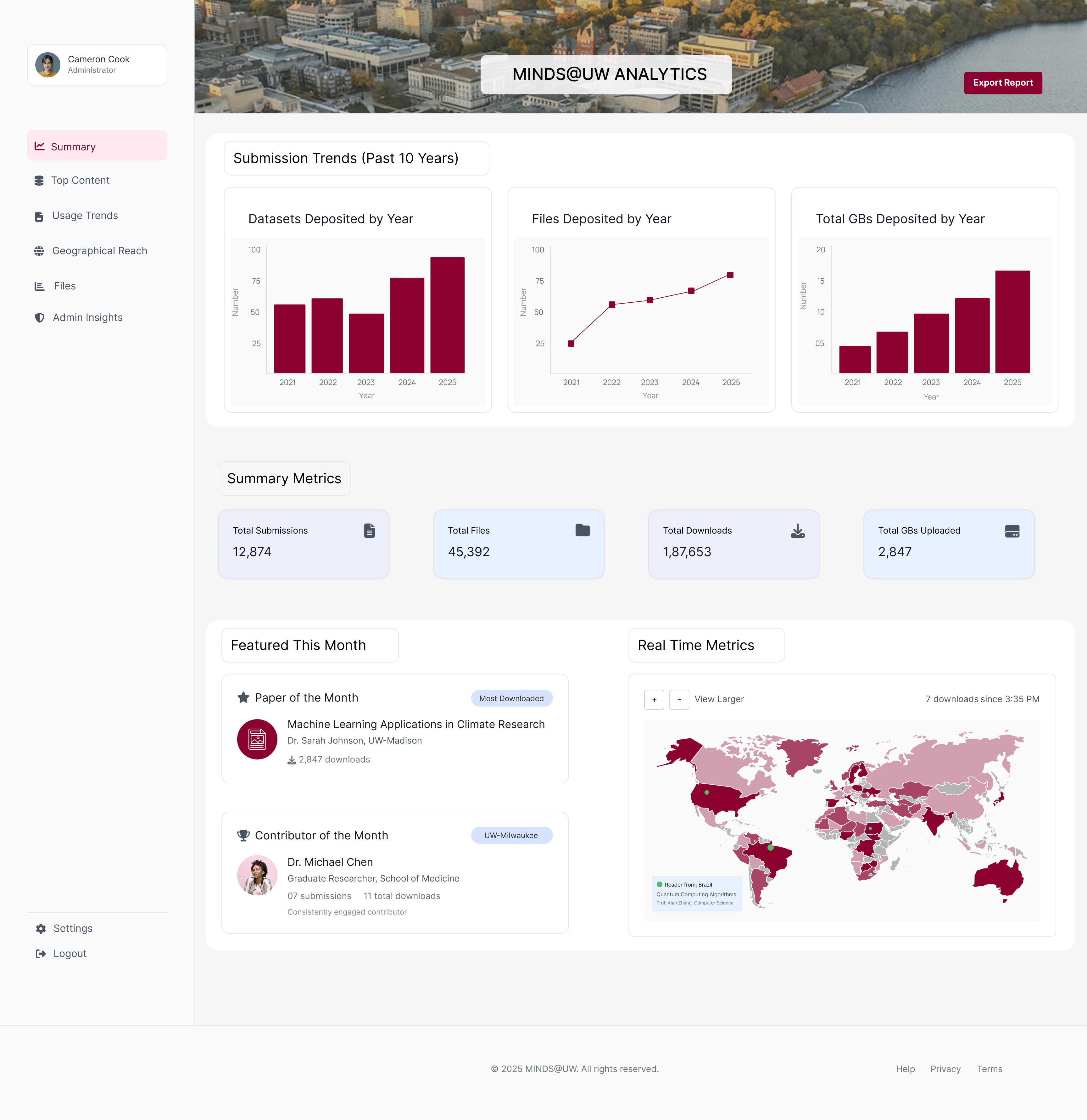The width and height of the screenshot is (1087, 1120).
Task: Zoom out the map with minus button
Action: pyautogui.click(x=679, y=699)
